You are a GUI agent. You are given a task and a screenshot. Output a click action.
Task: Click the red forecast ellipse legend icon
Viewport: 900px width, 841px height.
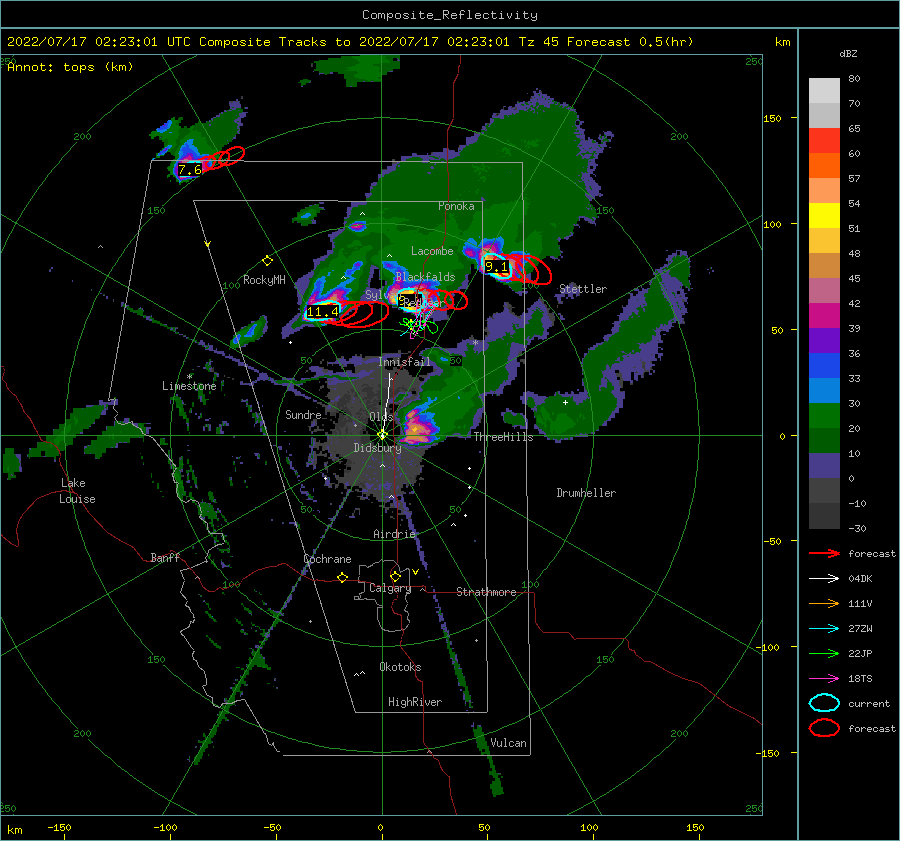tap(824, 728)
